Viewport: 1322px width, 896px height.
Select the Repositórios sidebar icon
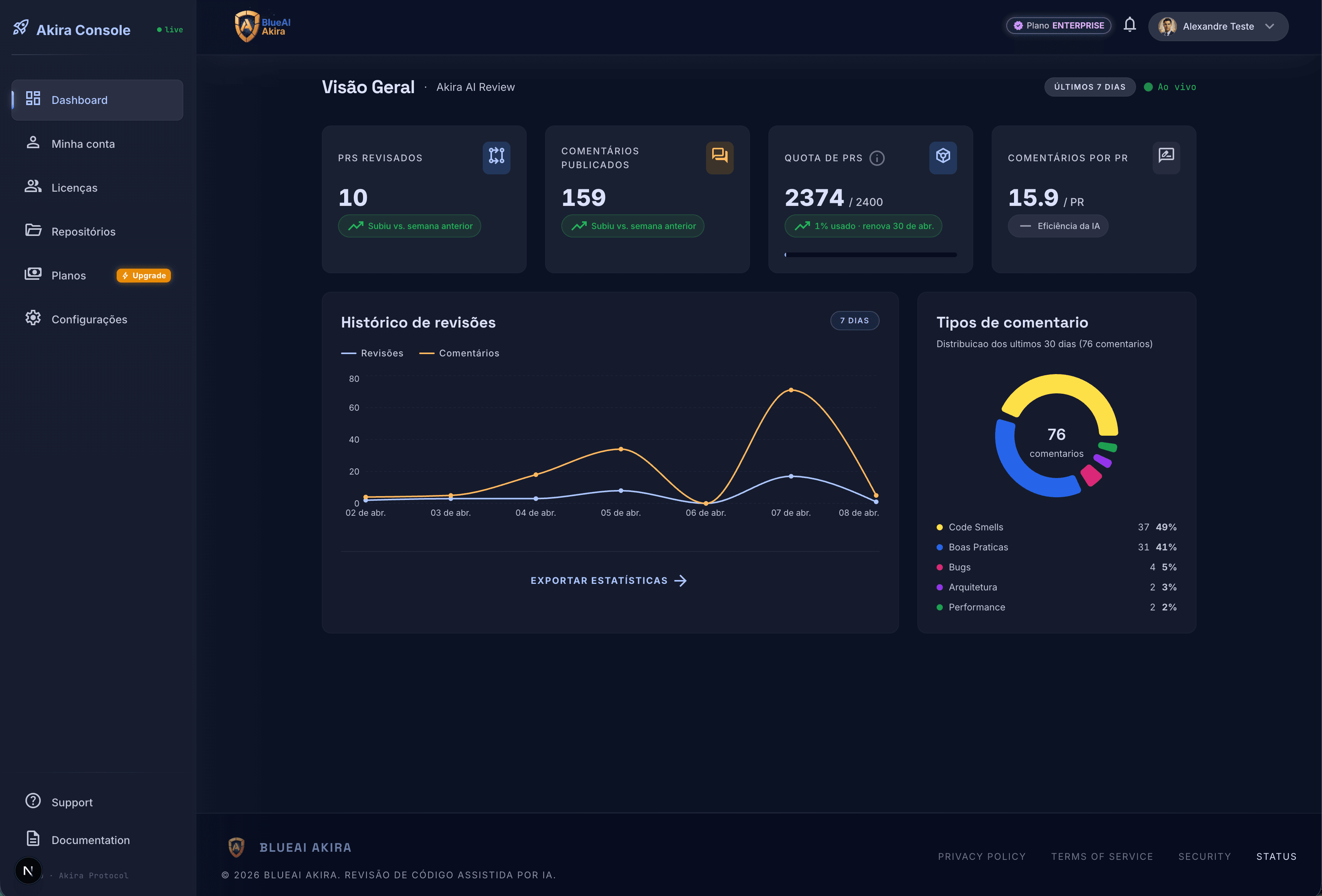pyautogui.click(x=33, y=231)
